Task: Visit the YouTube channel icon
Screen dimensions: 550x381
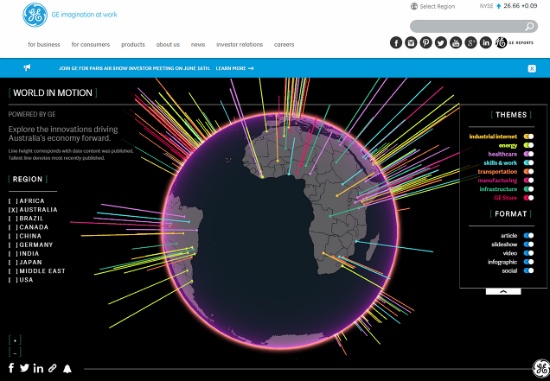Action: [456, 42]
